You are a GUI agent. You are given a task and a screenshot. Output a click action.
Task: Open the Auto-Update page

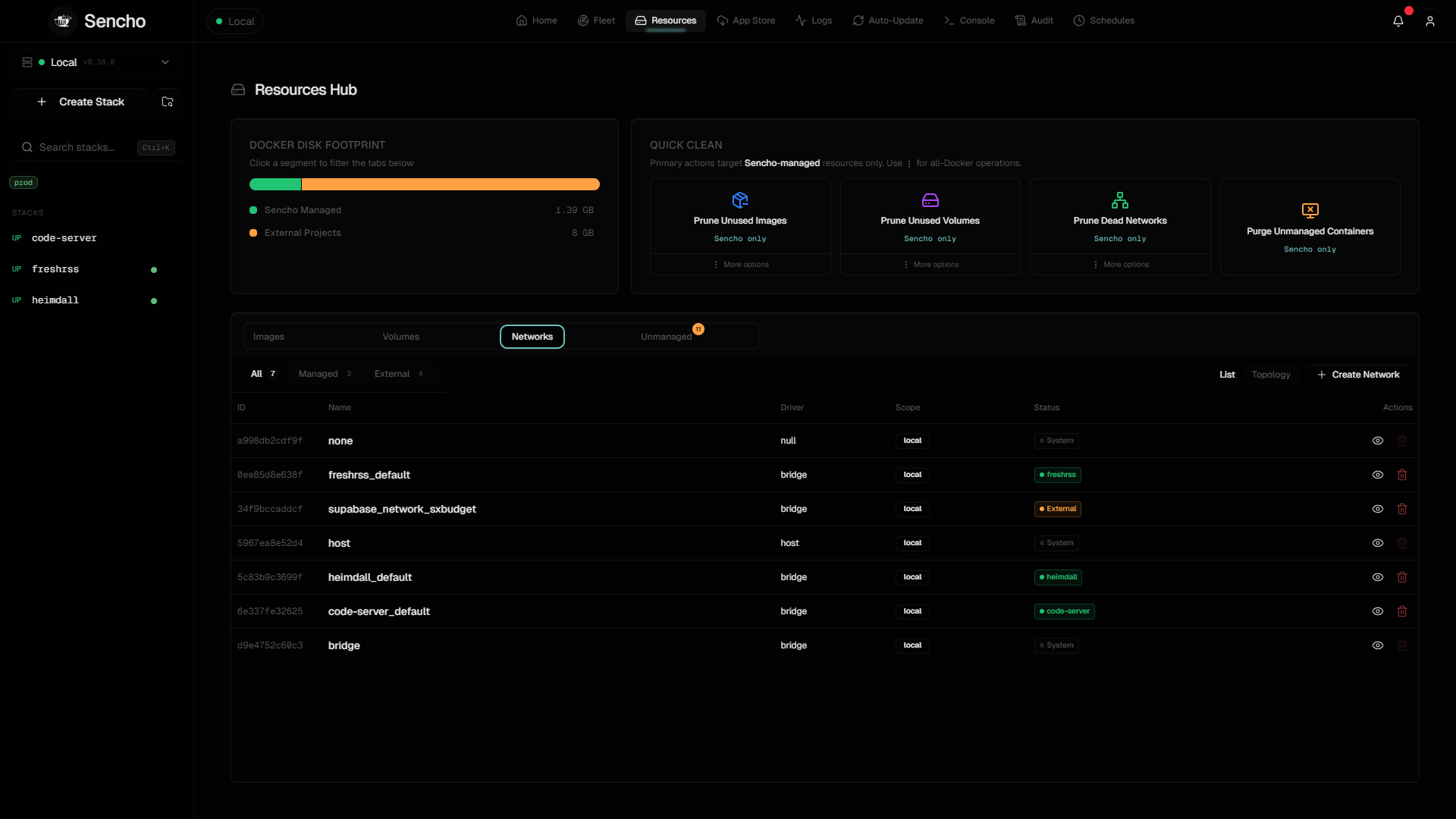[888, 20]
